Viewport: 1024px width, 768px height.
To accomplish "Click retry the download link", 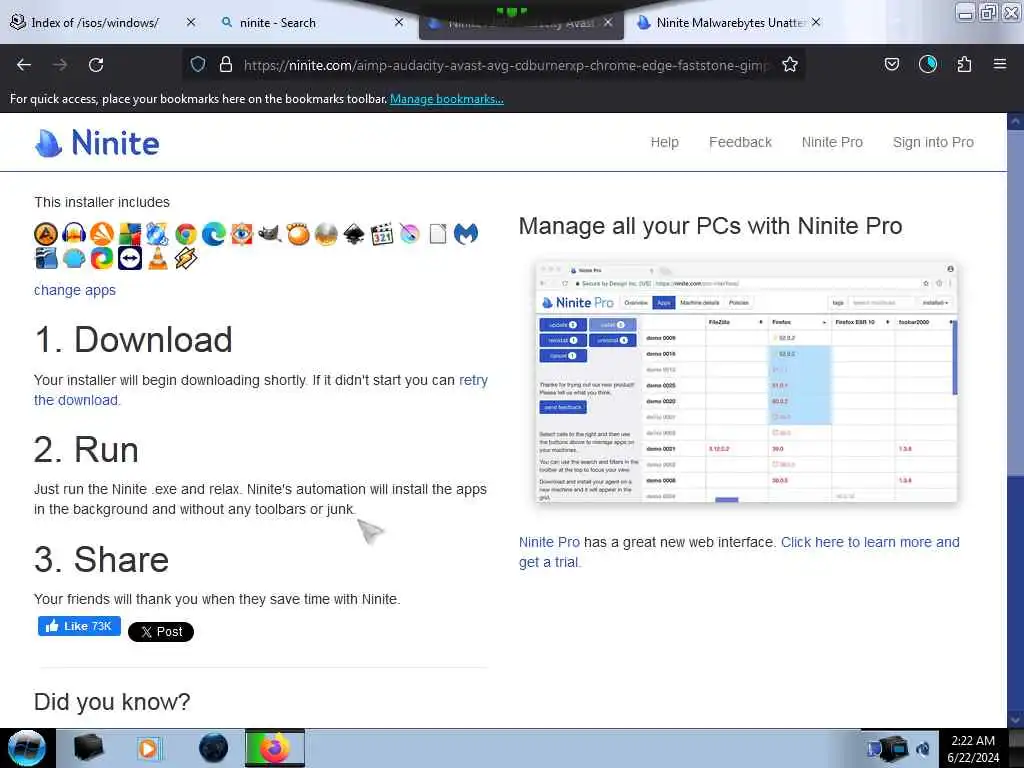I will tap(261, 390).
